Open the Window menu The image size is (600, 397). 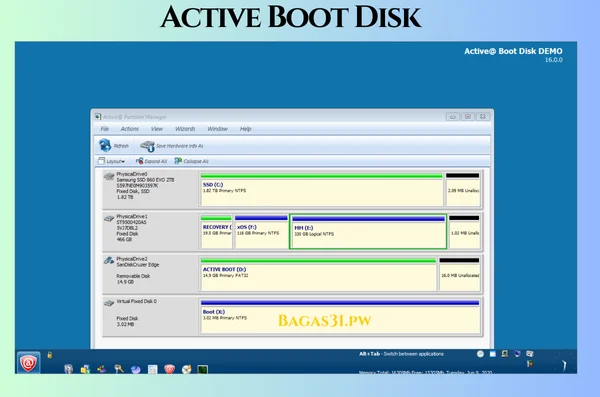[217, 129]
